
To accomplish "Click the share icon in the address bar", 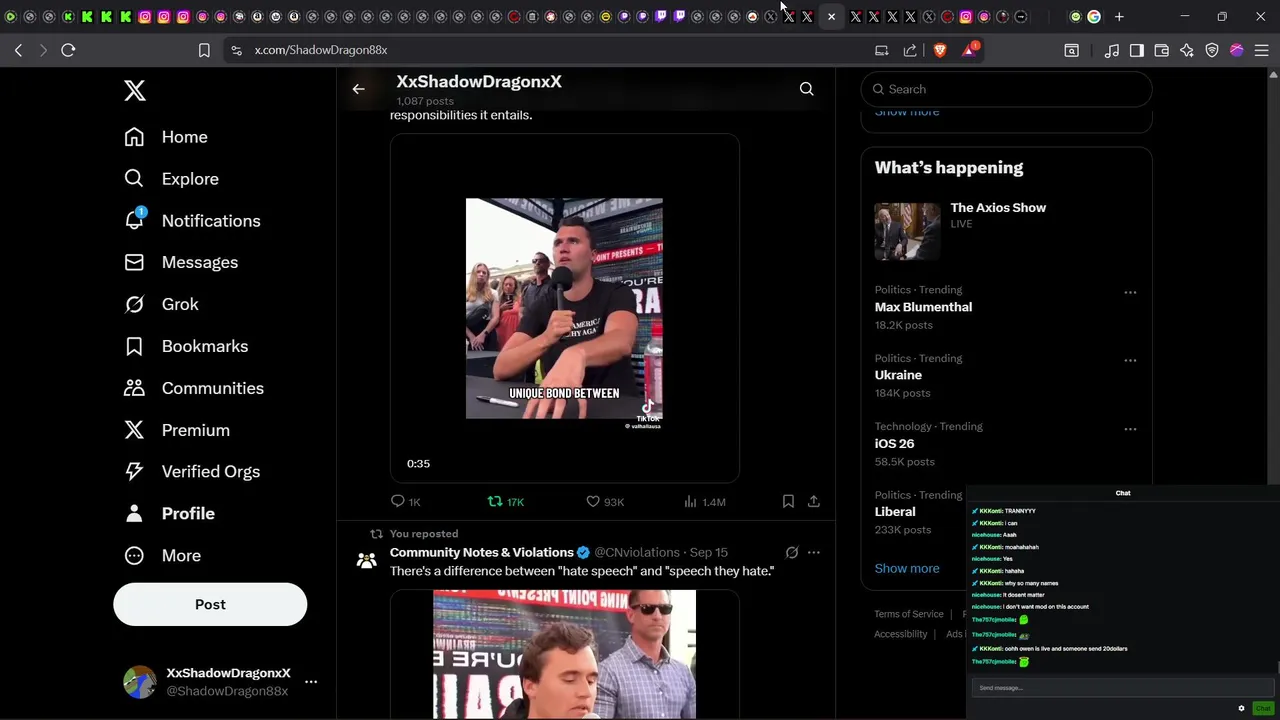I will click(x=910, y=50).
